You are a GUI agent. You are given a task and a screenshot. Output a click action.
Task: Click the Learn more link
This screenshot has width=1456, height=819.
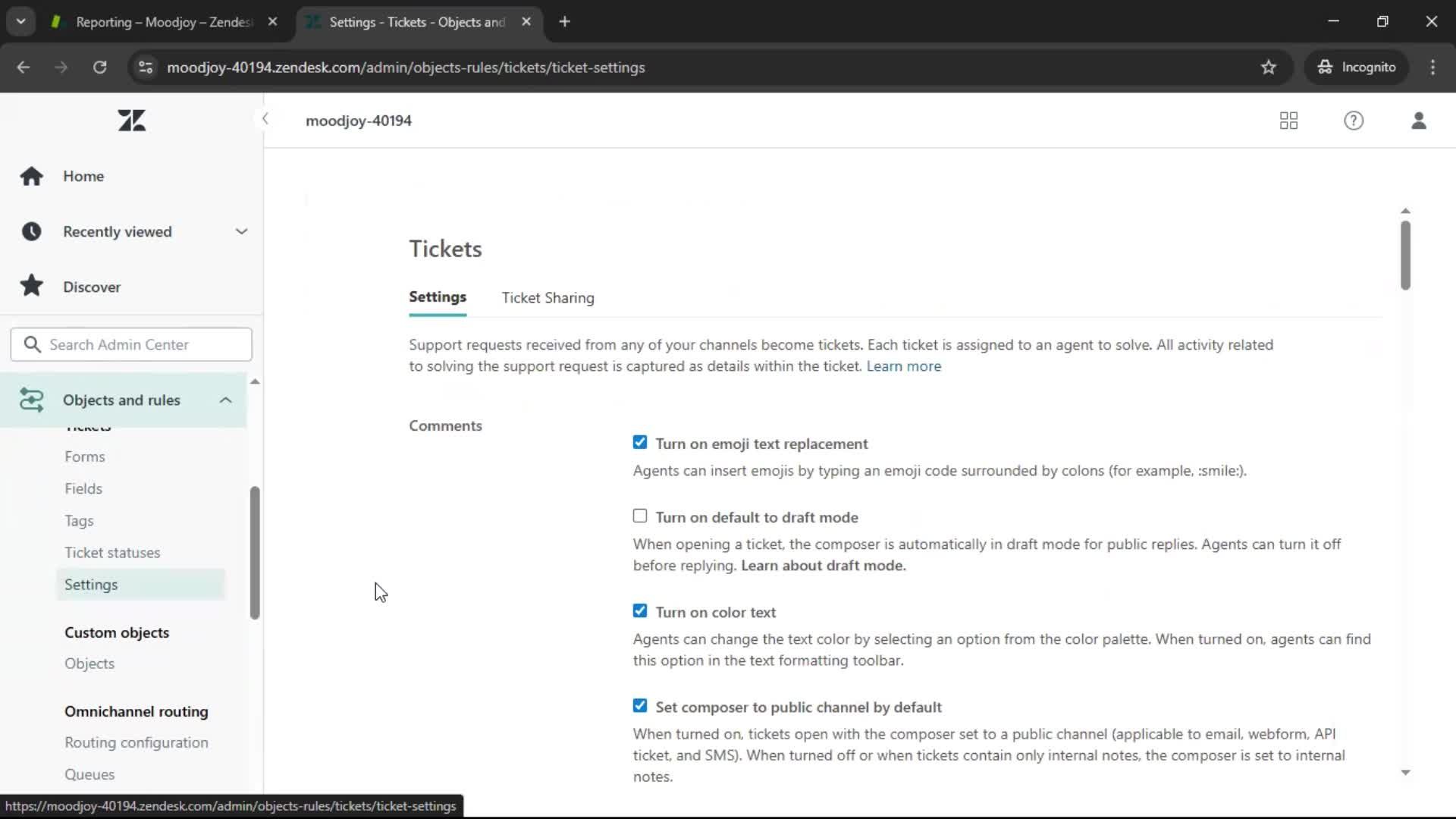pos(904,366)
